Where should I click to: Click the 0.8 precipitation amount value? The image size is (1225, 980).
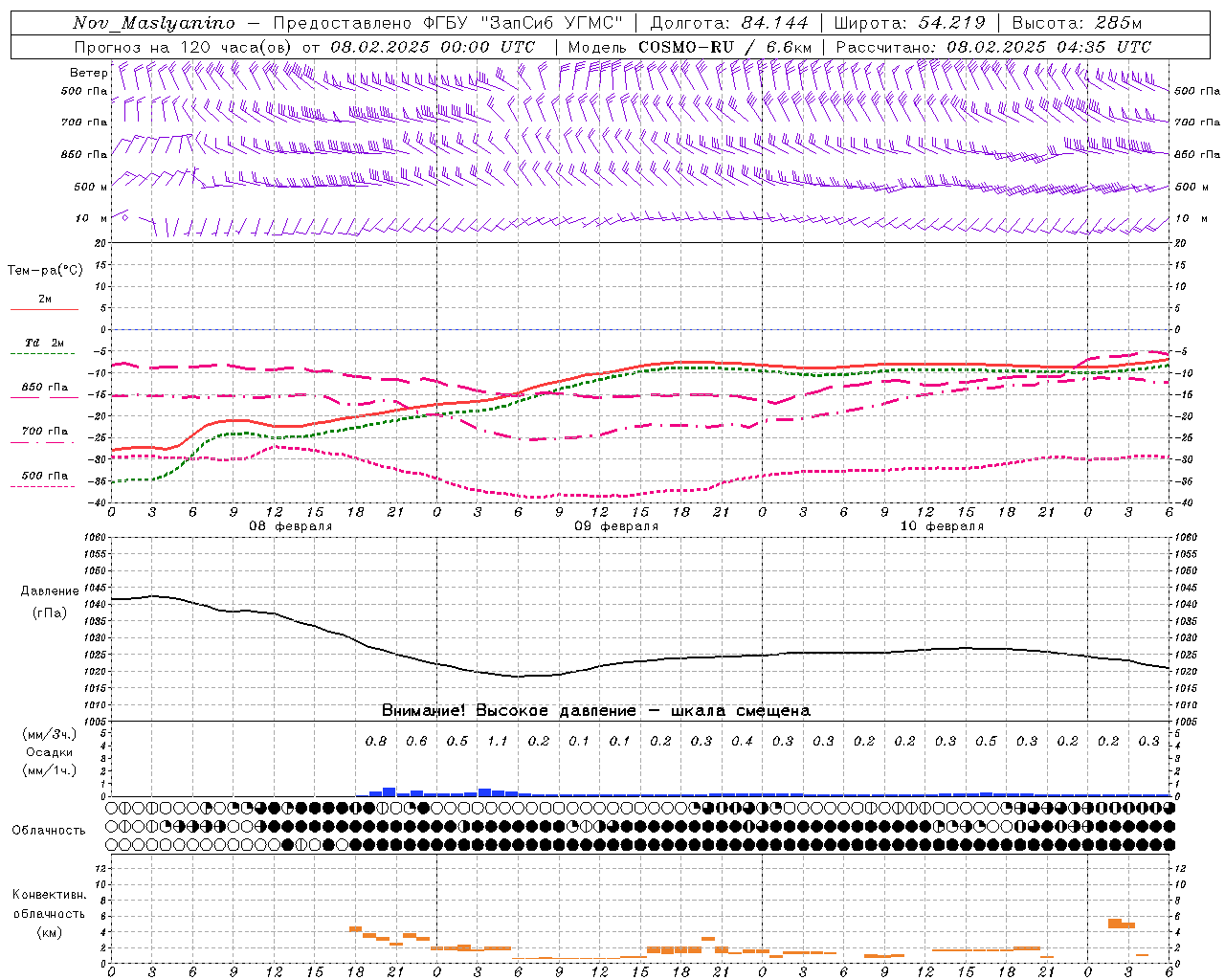[x=376, y=741]
